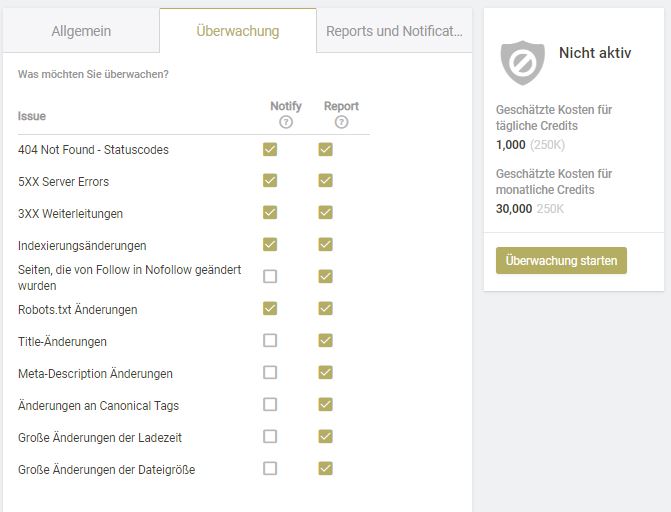
Task: Enable Notify for Follow in Nofollow changes
Action: tap(270, 277)
